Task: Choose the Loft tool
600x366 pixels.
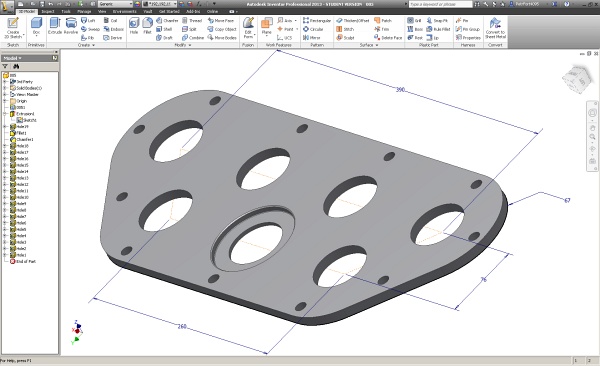Action: click(88, 20)
